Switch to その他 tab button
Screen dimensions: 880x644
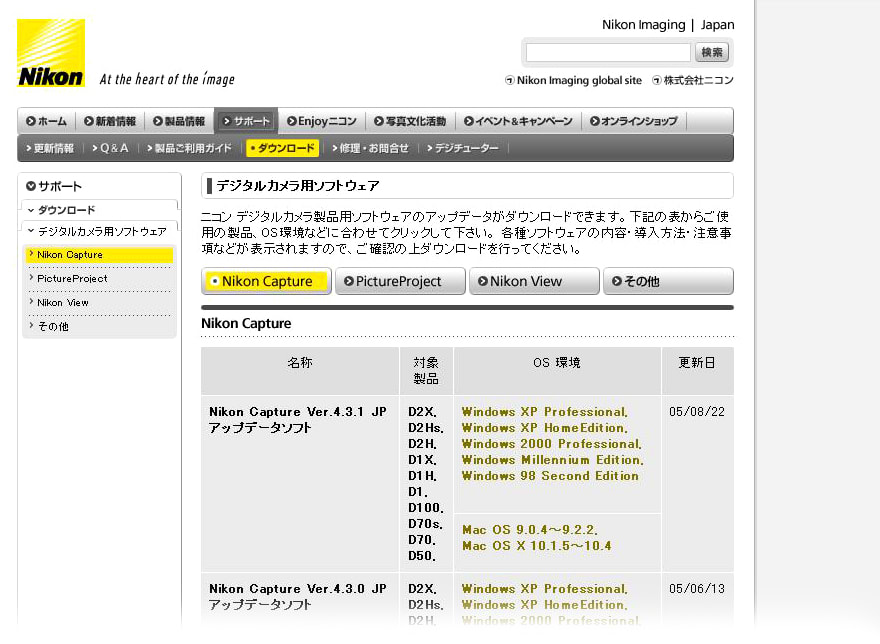click(x=668, y=281)
